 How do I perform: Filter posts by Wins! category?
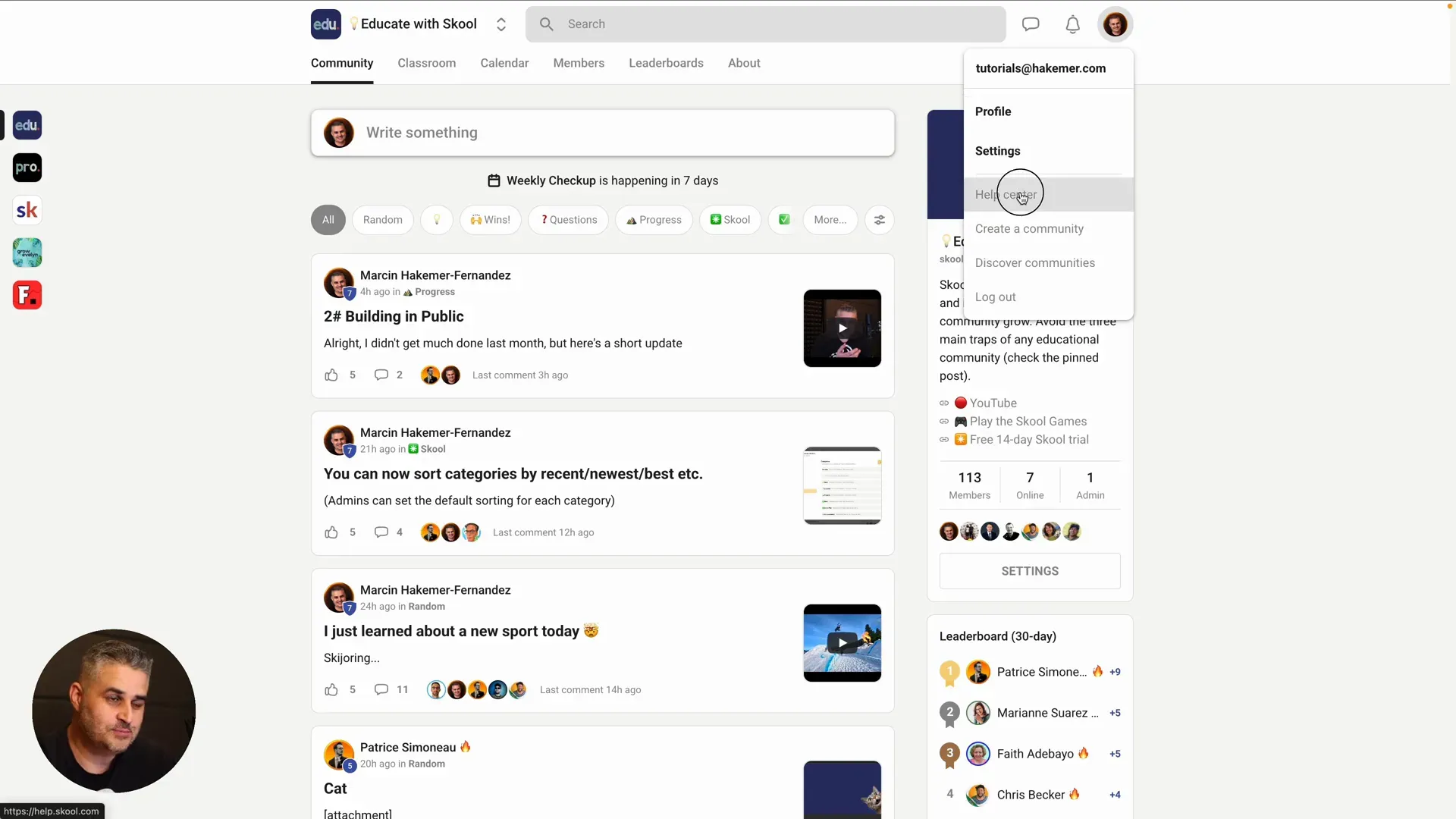[x=491, y=220]
